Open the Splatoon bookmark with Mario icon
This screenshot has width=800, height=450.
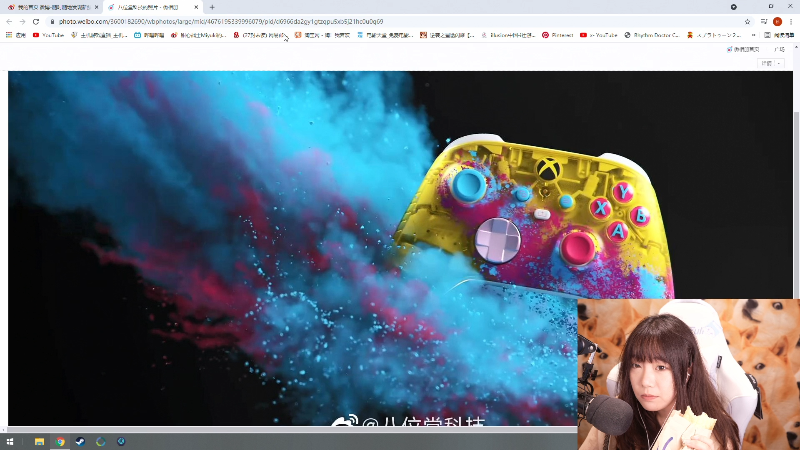pyautogui.click(x=714, y=35)
